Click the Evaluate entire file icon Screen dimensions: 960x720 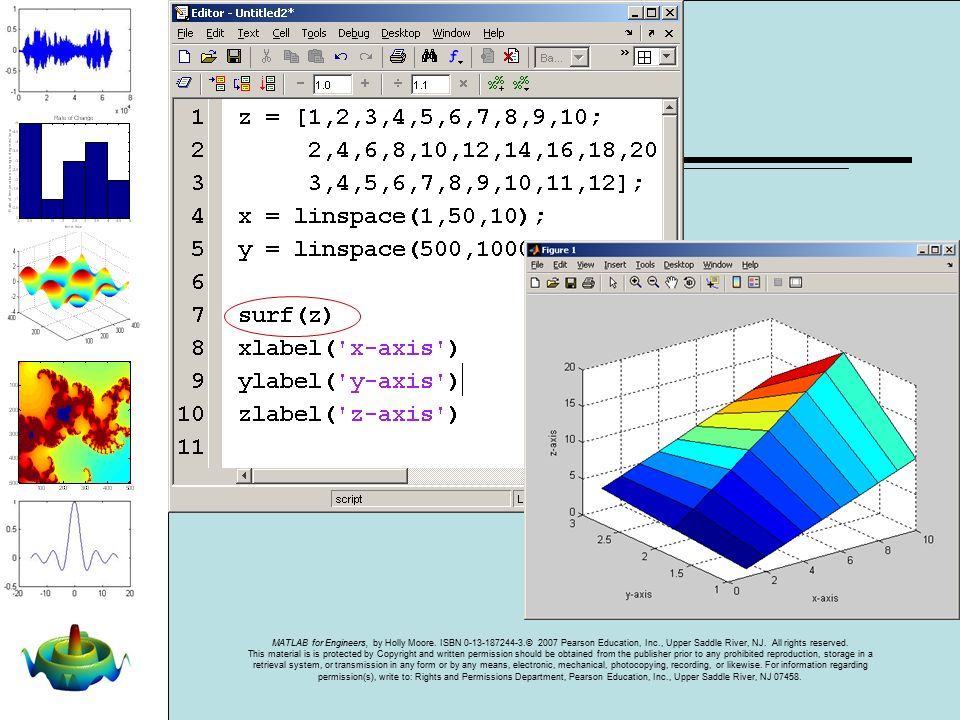pos(268,83)
